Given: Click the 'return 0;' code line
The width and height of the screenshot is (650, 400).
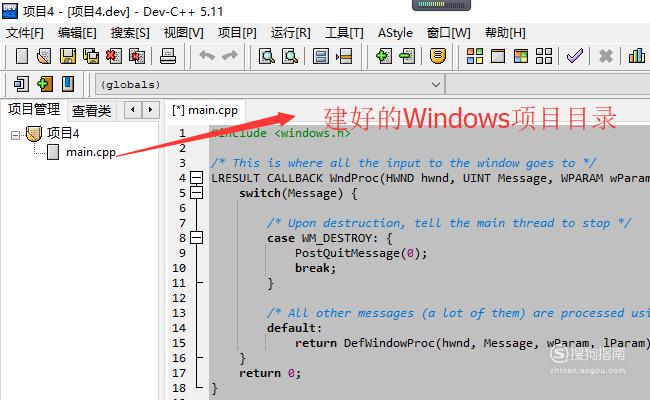Looking at the screenshot, I should pyautogui.click(x=270, y=373).
